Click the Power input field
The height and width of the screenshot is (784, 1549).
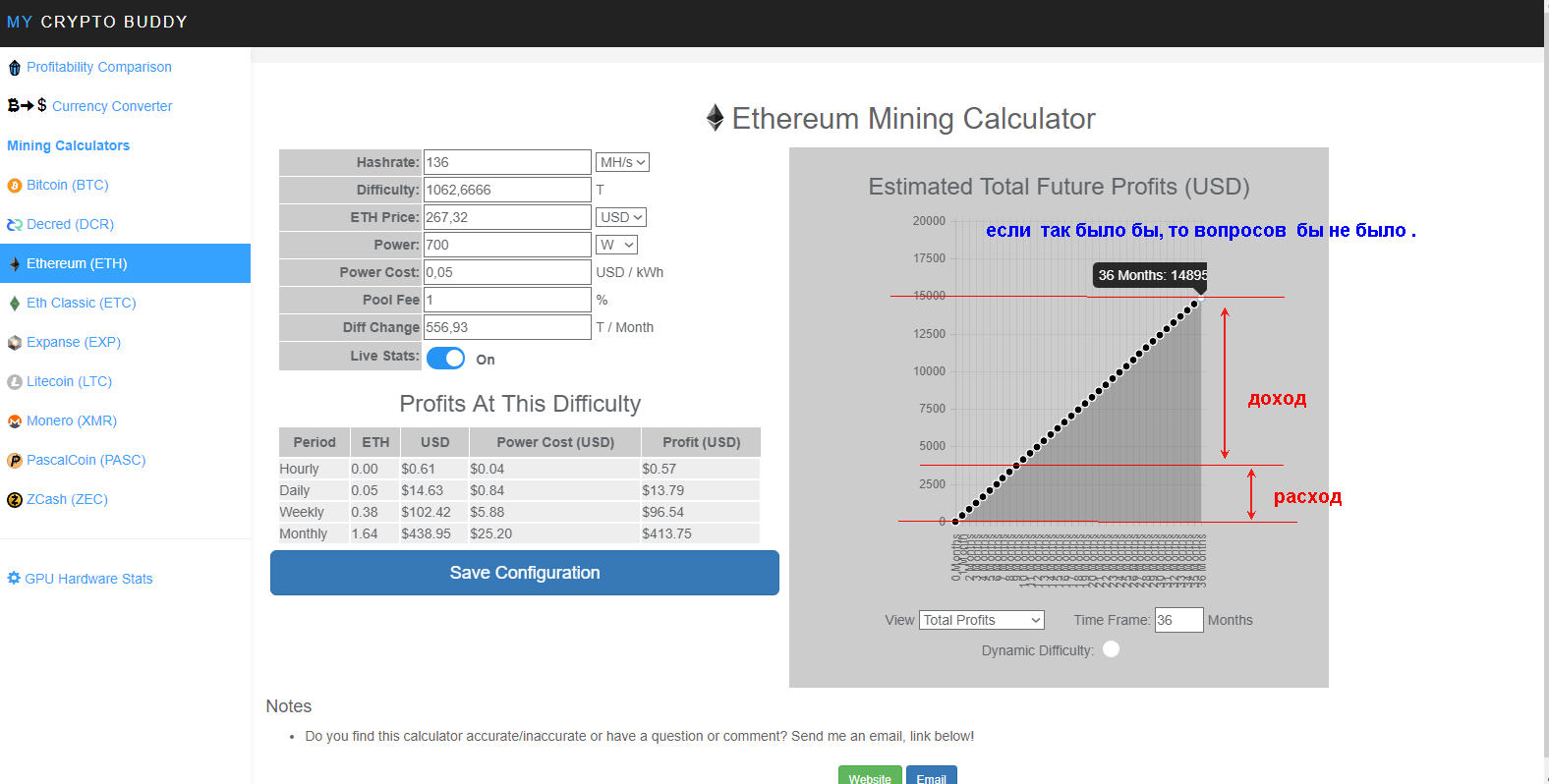[507, 245]
